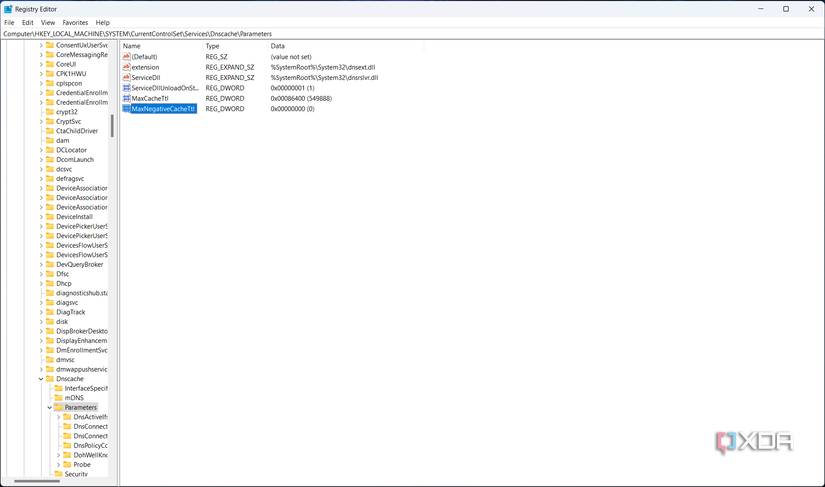Select the MaxNegativeCacheTtl value name
This screenshot has width=825, height=487.
[164, 109]
